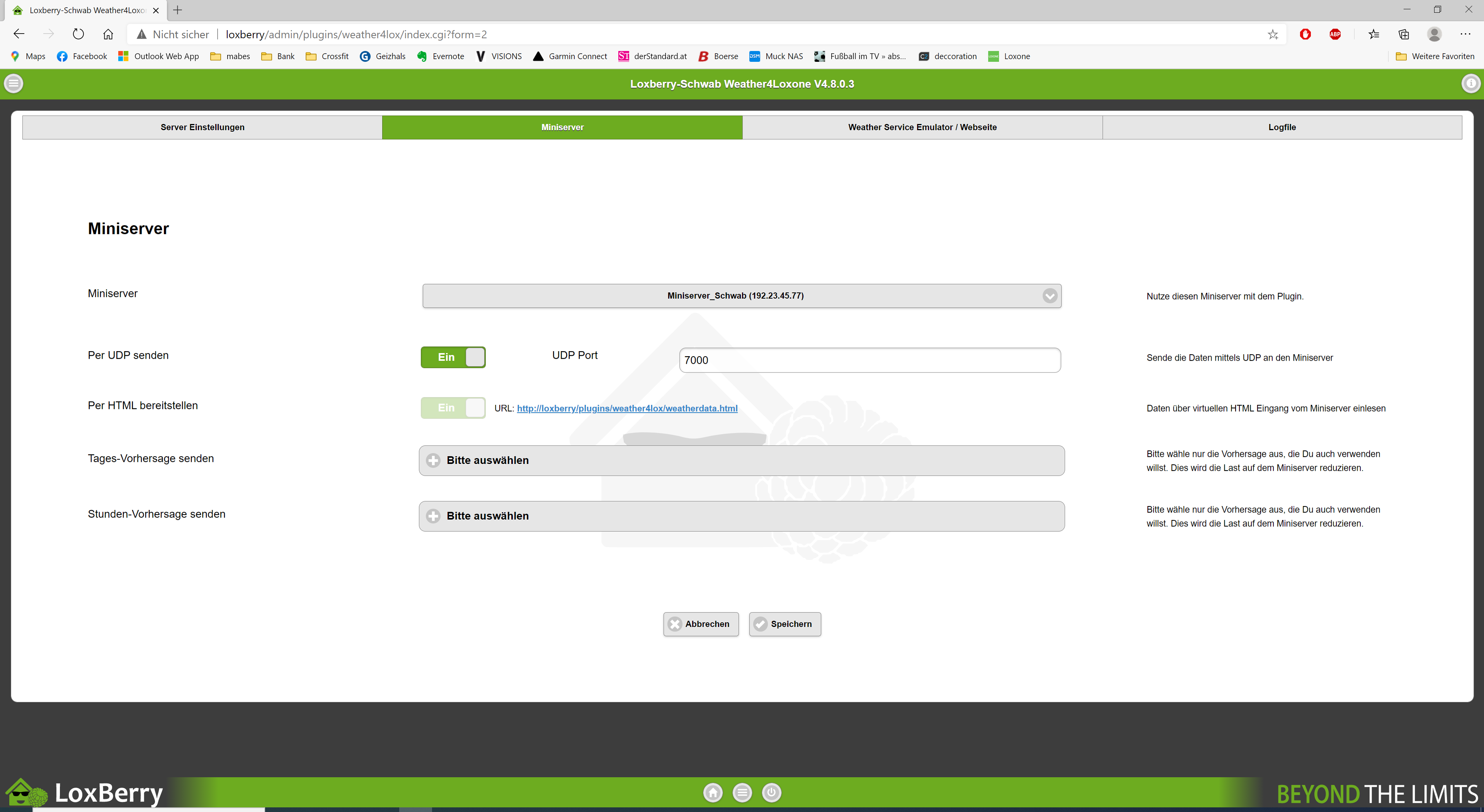Click the home icon in LoxBerry footer

coord(713,792)
